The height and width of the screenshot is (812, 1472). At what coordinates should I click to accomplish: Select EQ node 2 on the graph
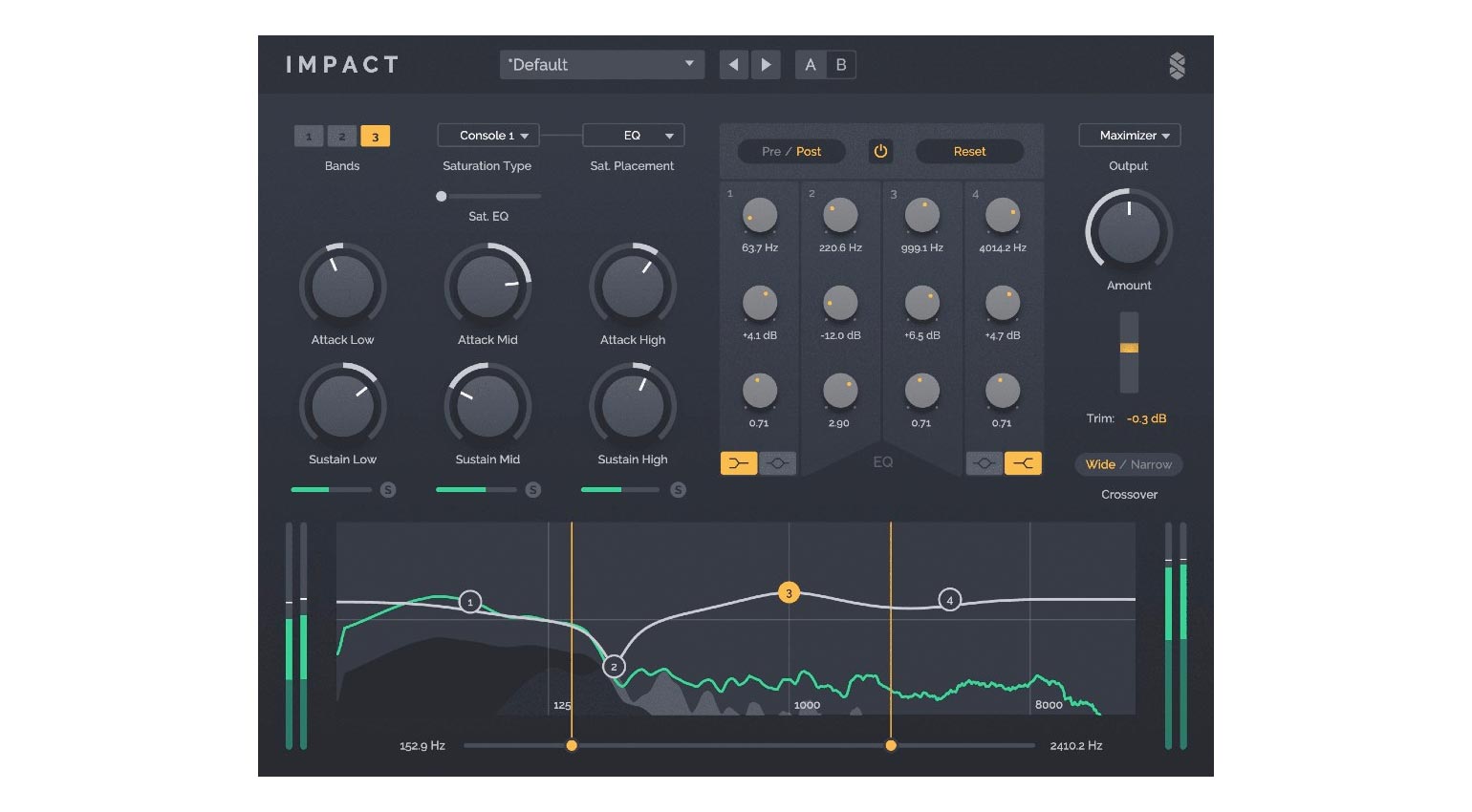tap(614, 667)
